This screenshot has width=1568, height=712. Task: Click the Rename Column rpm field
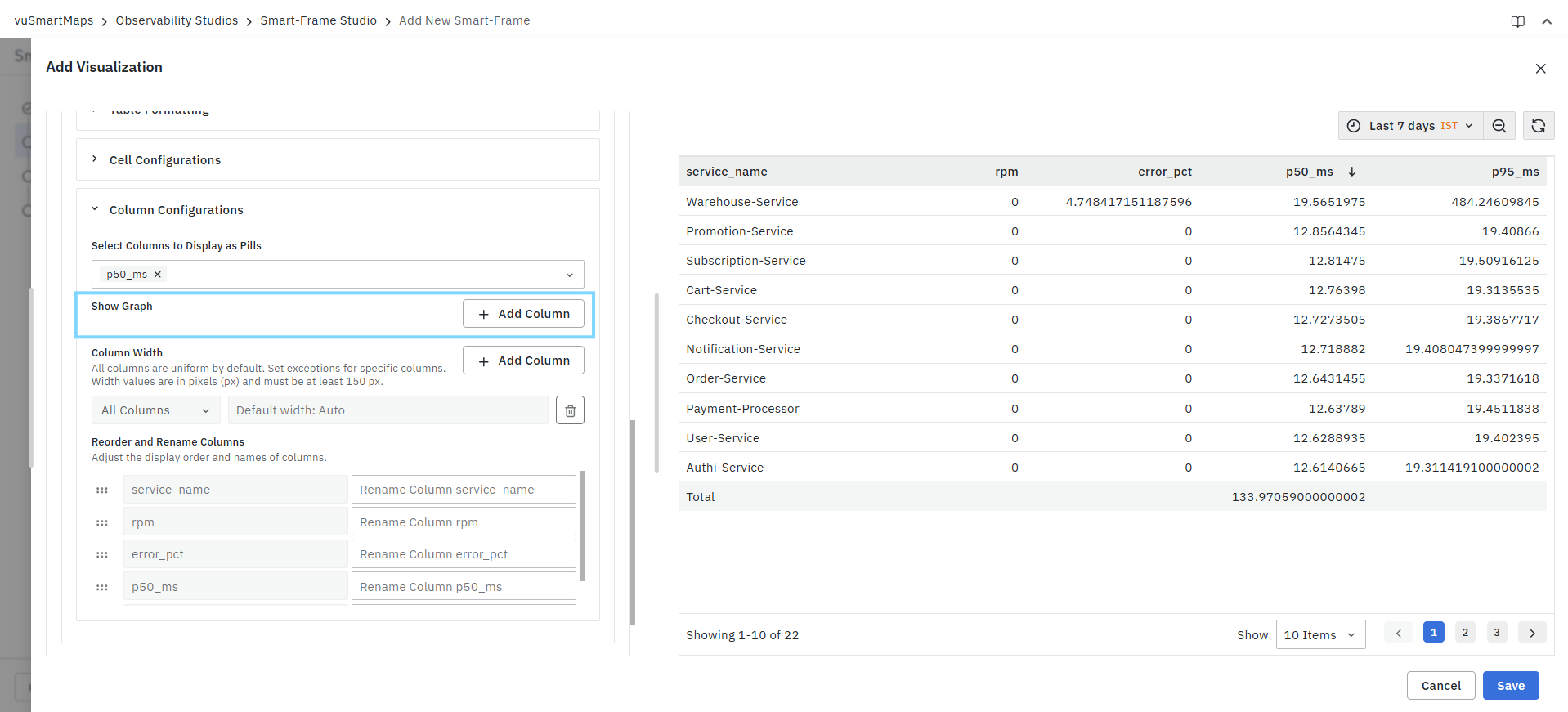pyautogui.click(x=464, y=522)
